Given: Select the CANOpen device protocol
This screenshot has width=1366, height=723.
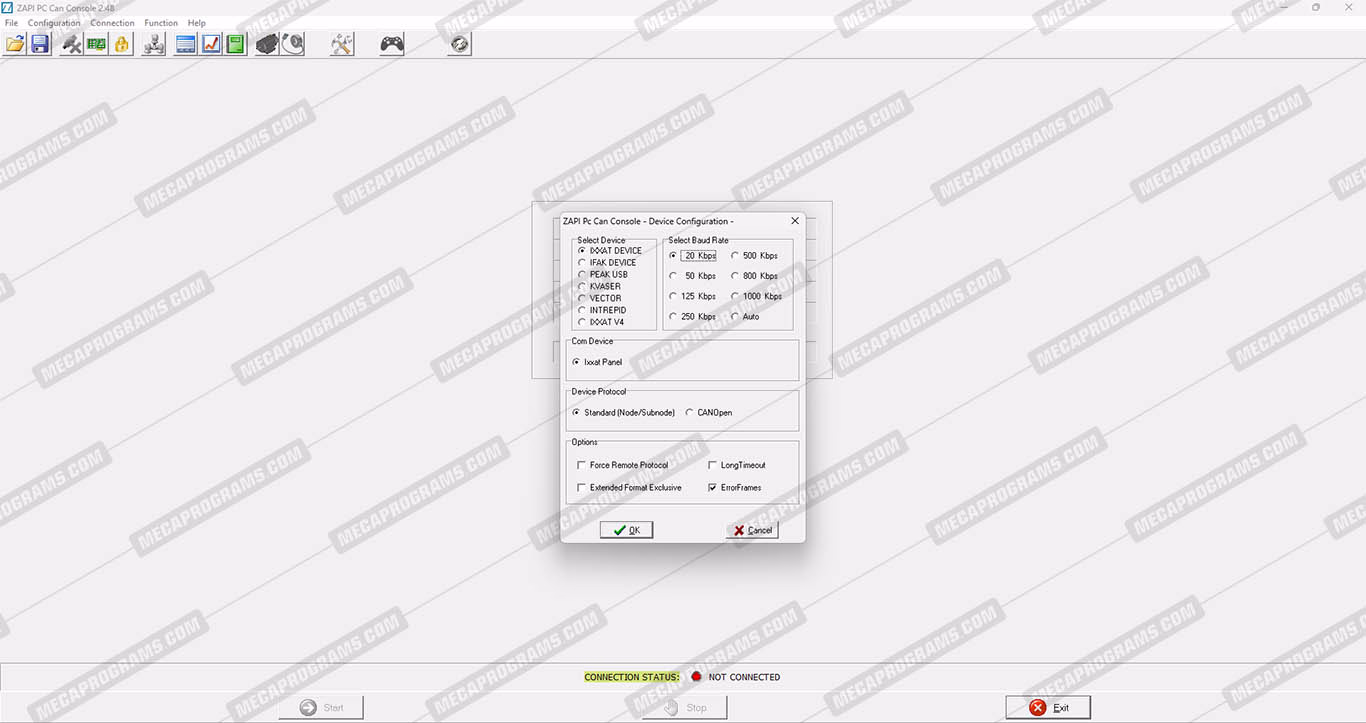Looking at the screenshot, I should [x=690, y=413].
